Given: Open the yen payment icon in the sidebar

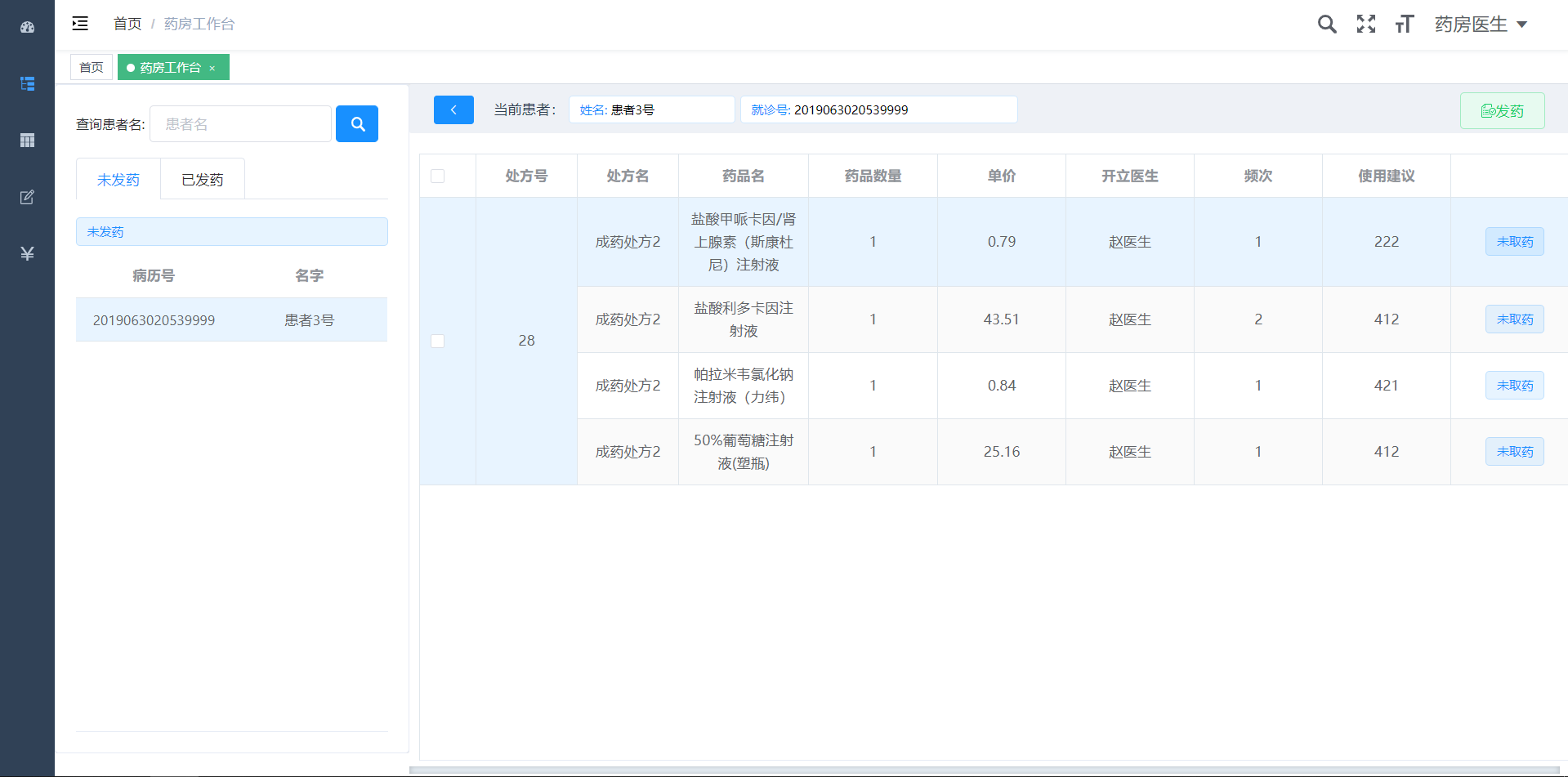Looking at the screenshot, I should pyautogui.click(x=27, y=253).
